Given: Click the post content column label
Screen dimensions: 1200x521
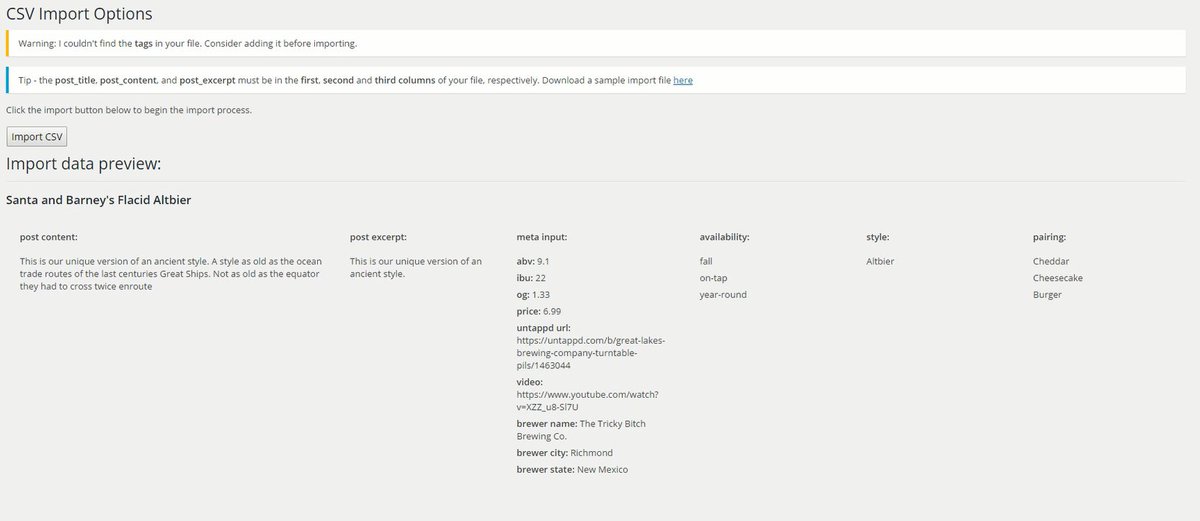Looking at the screenshot, I should [49, 237].
